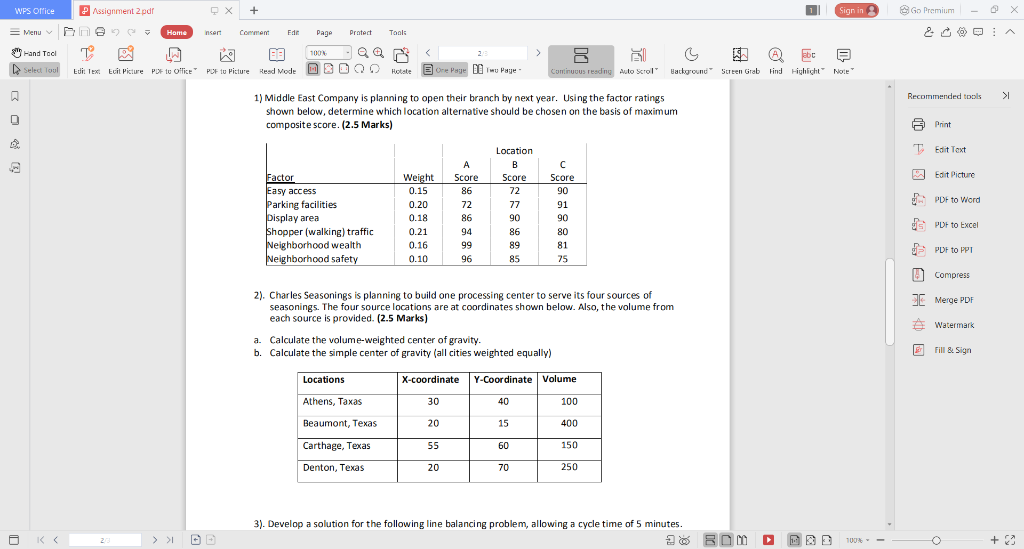Enter Read Mode from the ribbon
Image resolution: width=1024 pixels, height=549 pixels.
(x=277, y=60)
